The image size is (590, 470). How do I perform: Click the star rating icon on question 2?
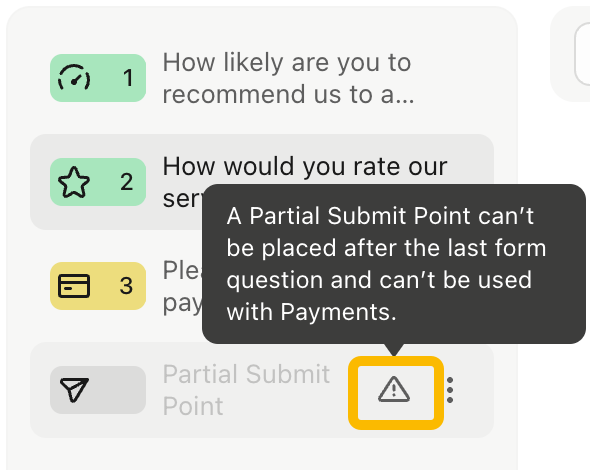(x=74, y=182)
